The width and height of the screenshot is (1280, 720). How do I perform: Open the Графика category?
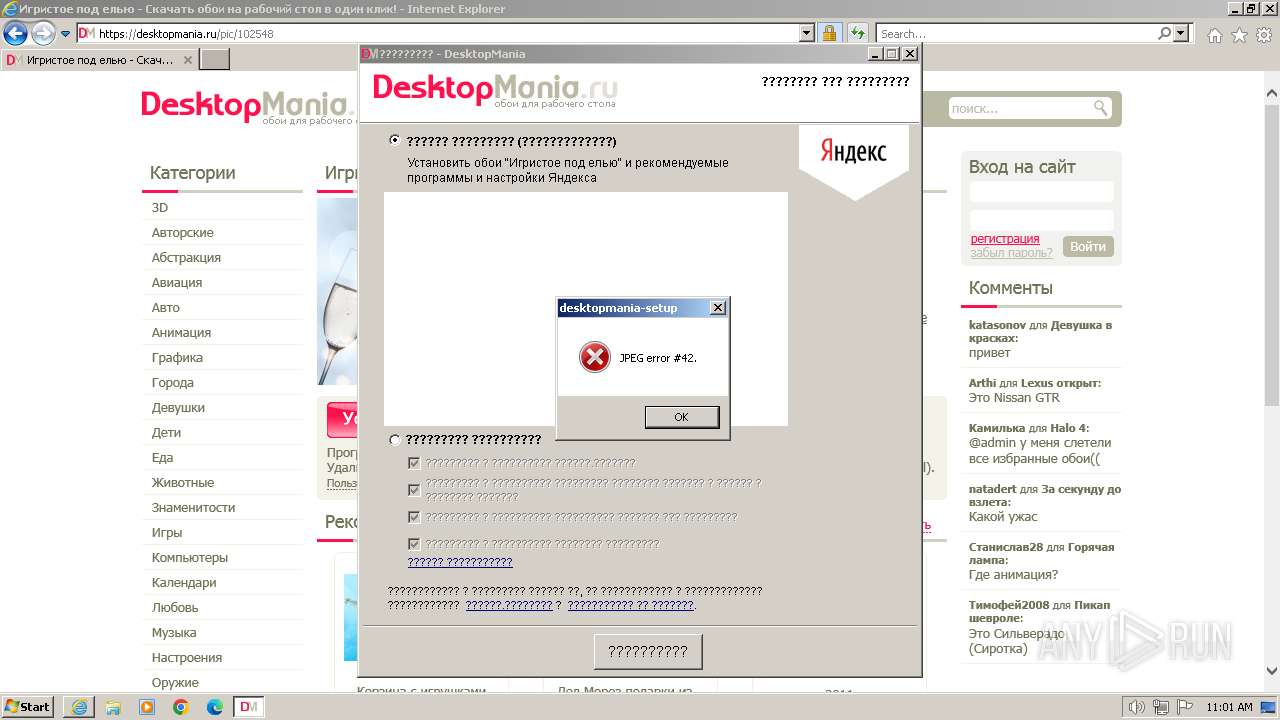[177, 357]
